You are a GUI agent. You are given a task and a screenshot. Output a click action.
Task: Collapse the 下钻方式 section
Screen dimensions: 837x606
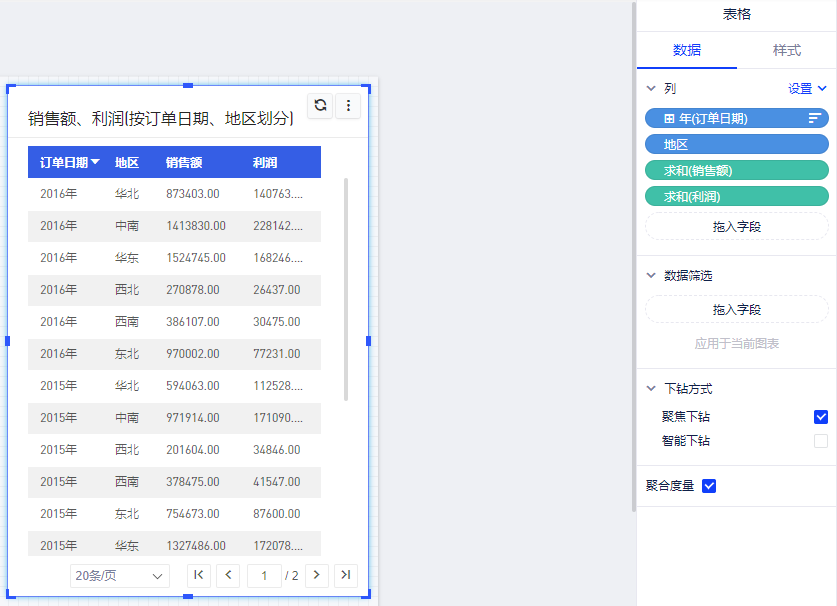coord(651,389)
